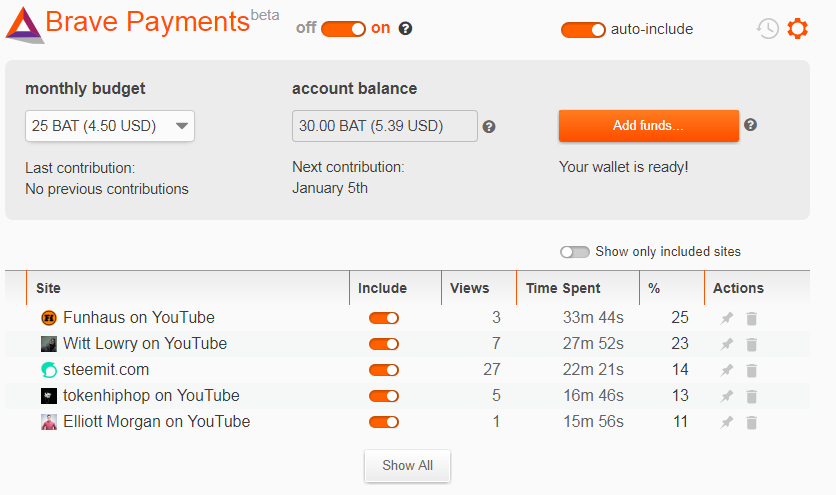Viewport: 836px width, 495px height.
Task: Click the Elliott Morgan channel avatar
Action: point(49,422)
